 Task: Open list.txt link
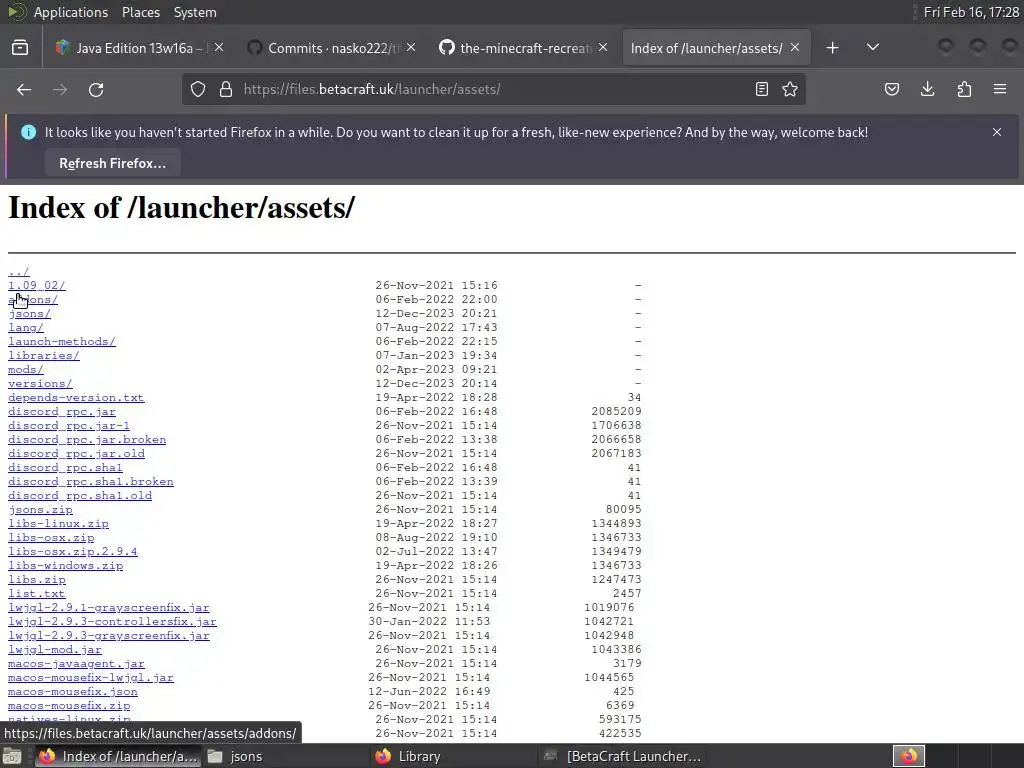37,594
